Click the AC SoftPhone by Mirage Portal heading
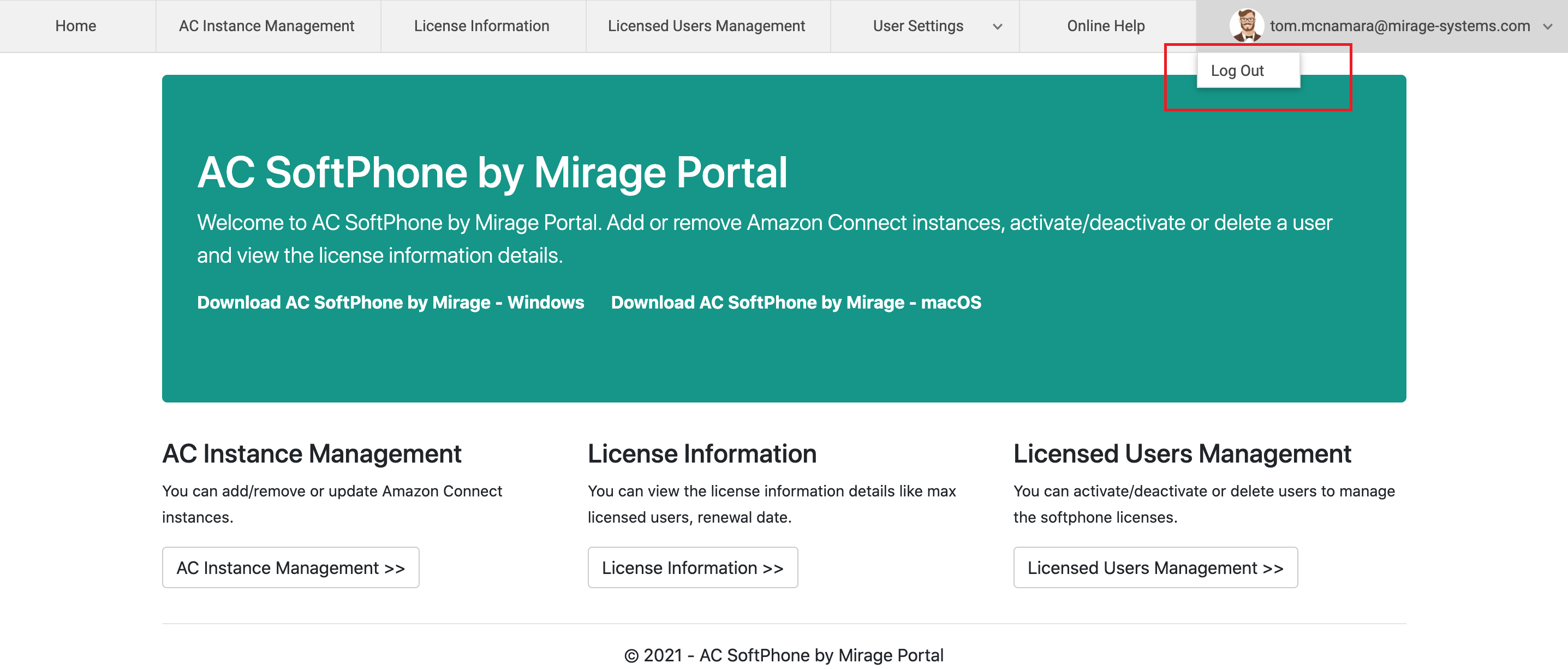This screenshot has height=669, width=1568. click(x=492, y=173)
